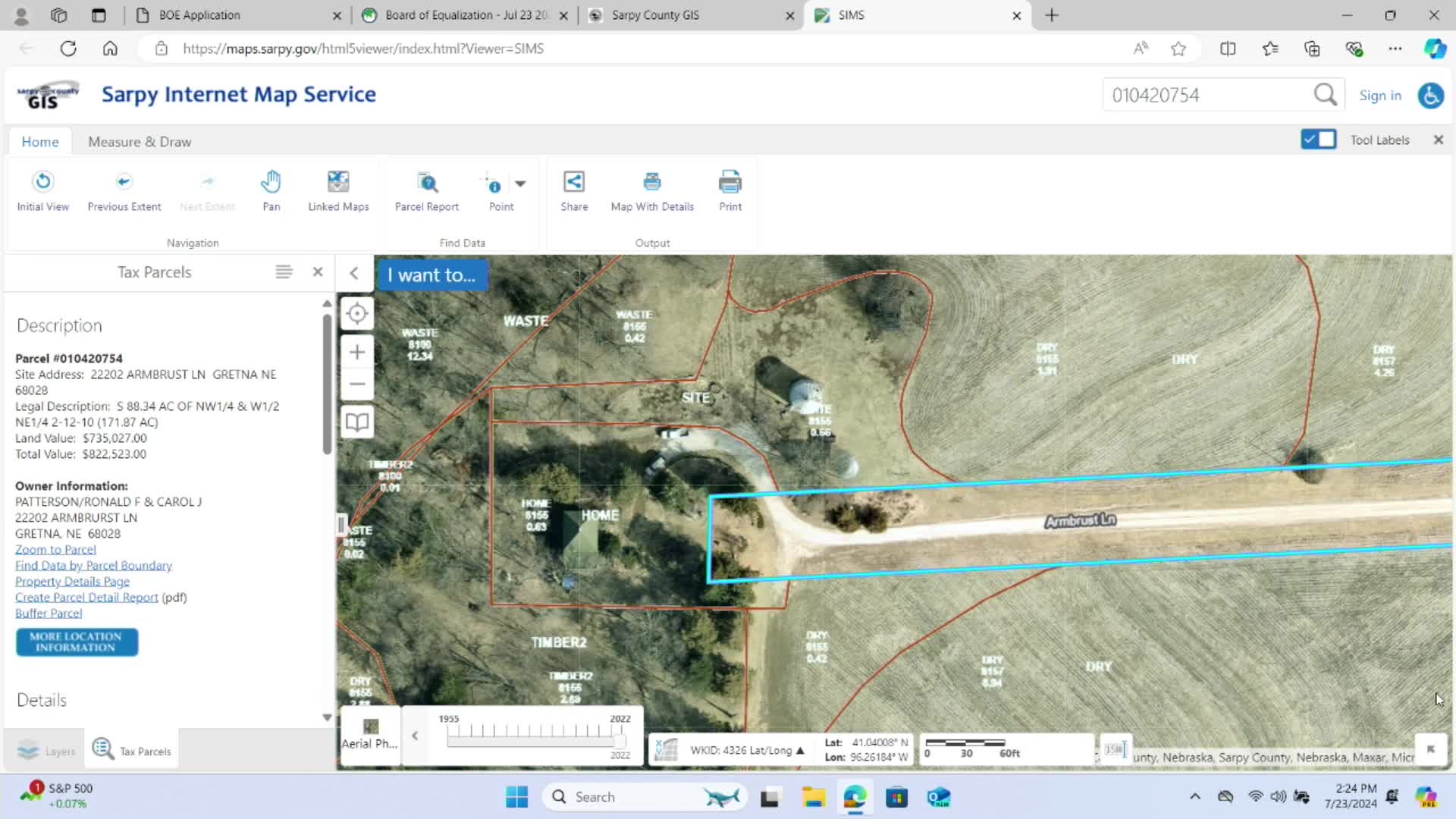Expand the Point tool dropdown arrow
1456x819 pixels.
click(521, 184)
